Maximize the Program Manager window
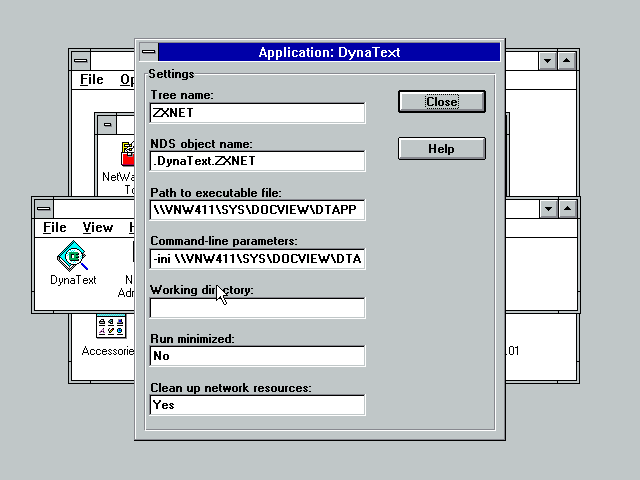The height and width of the screenshot is (480, 640). [567, 61]
